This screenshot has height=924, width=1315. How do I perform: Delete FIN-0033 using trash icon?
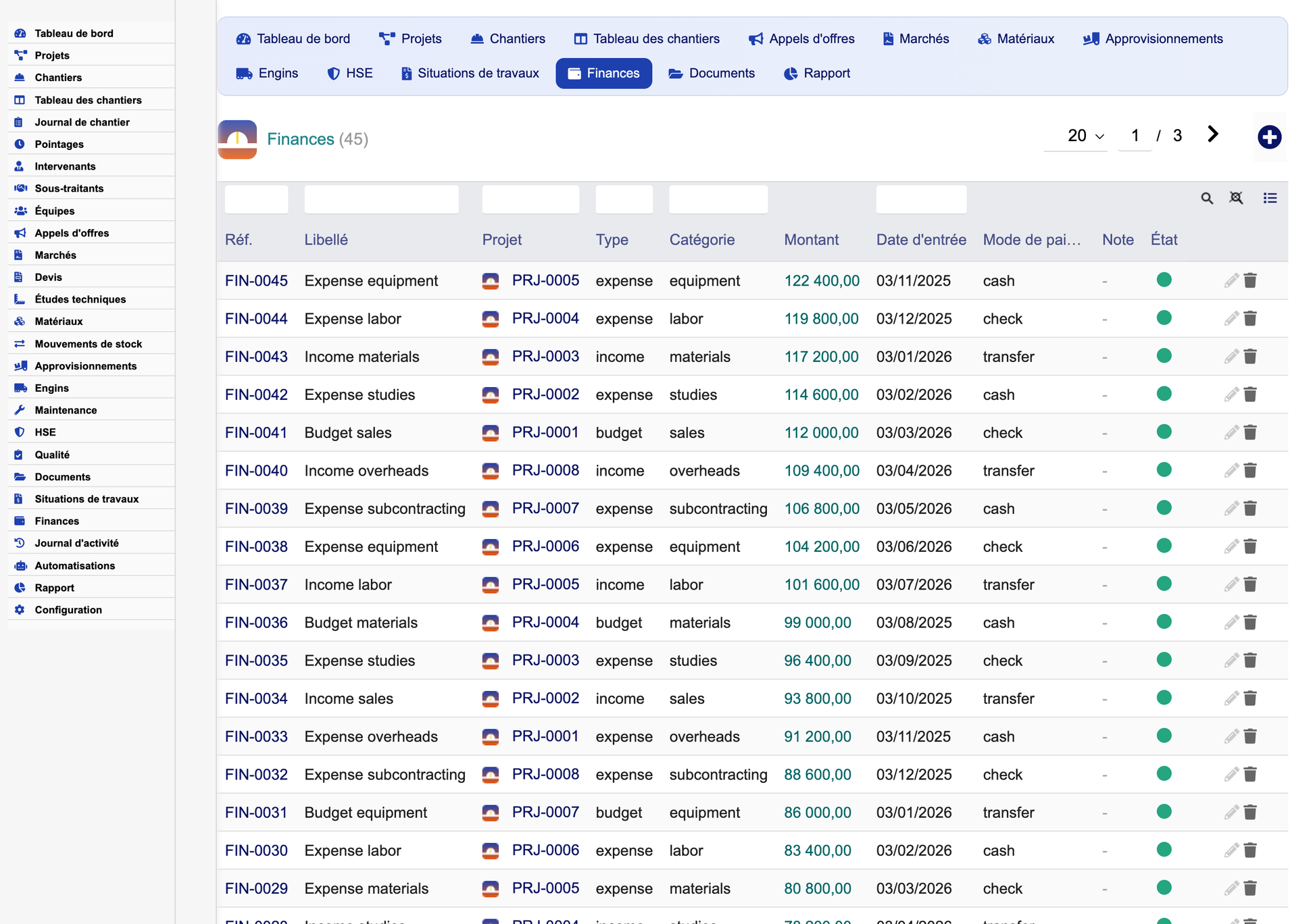[1250, 736]
